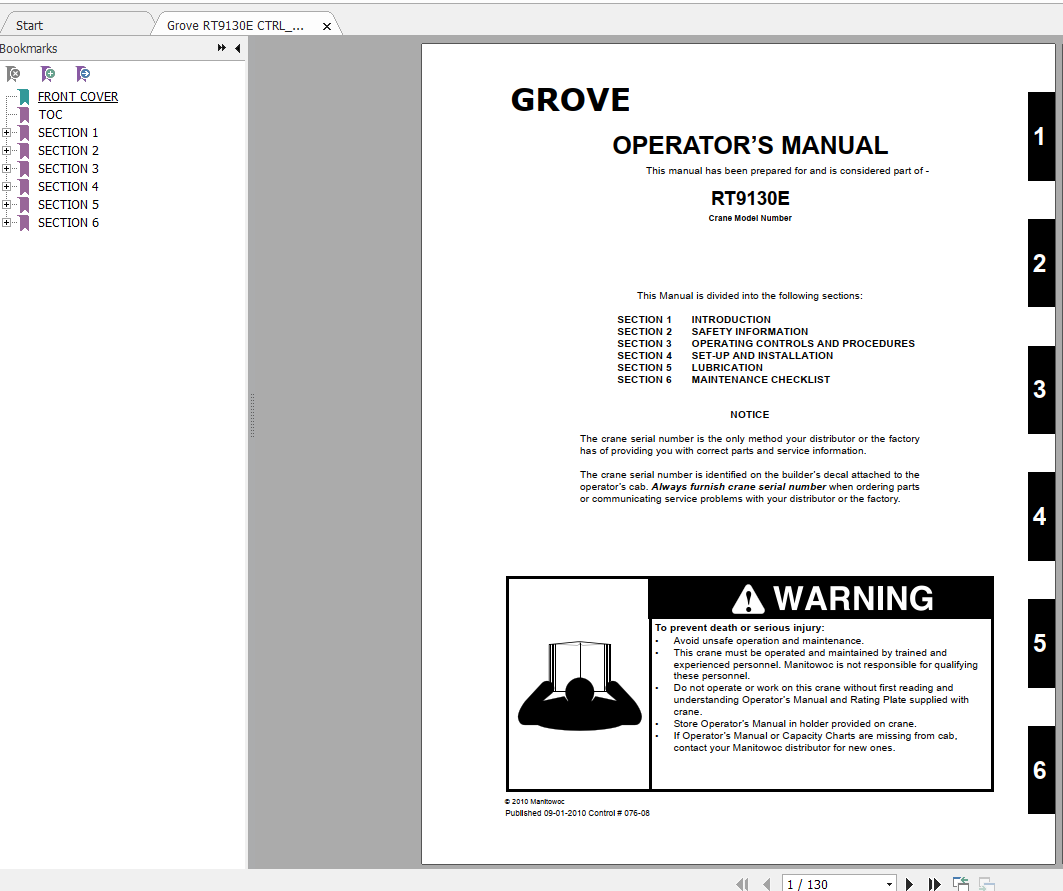Viewport: 1063px width, 891px height.
Task: Click the NOTICE heading
Action: pos(750,414)
